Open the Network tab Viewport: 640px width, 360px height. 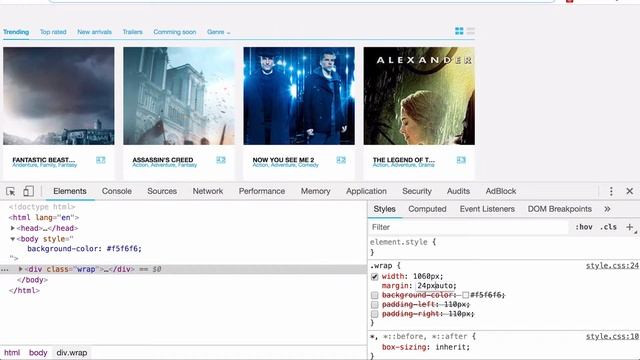click(208, 191)
